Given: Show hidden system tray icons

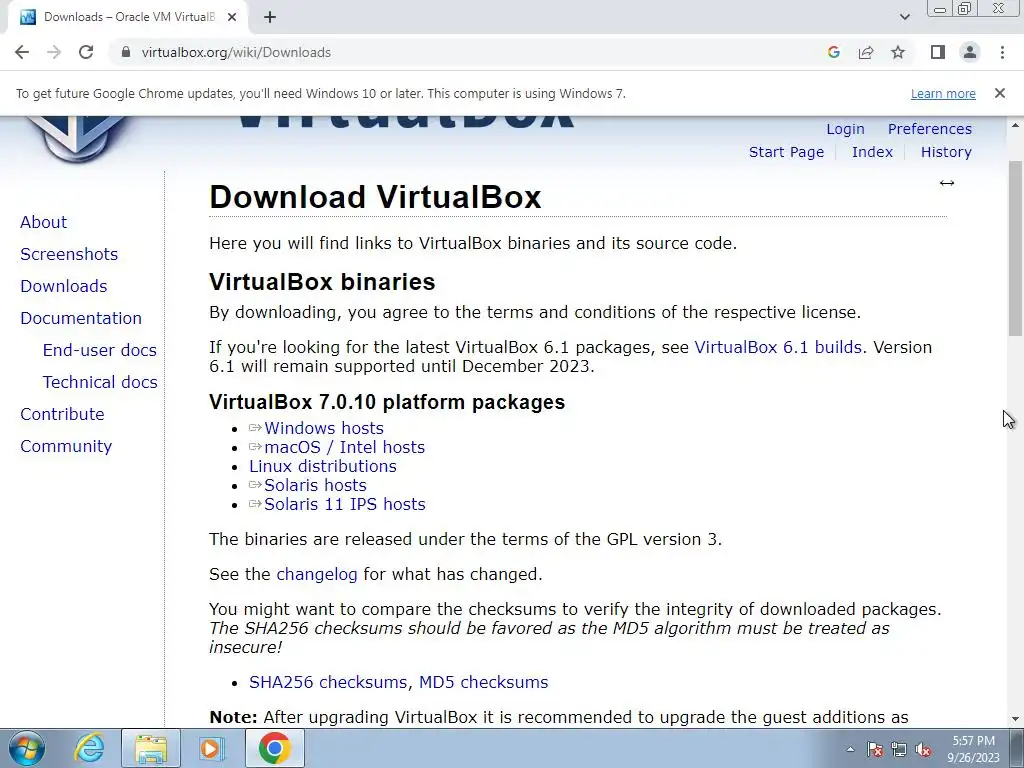Looking at the screenshot, I should [850, 749].
